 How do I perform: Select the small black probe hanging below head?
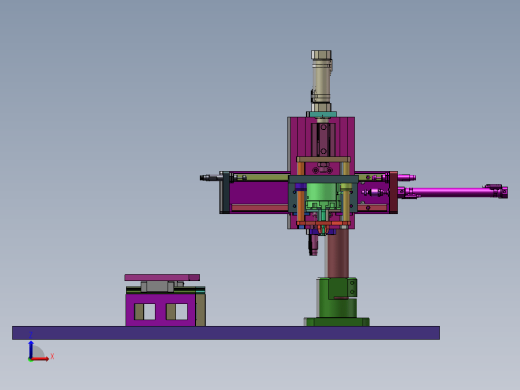coord(313,245)
